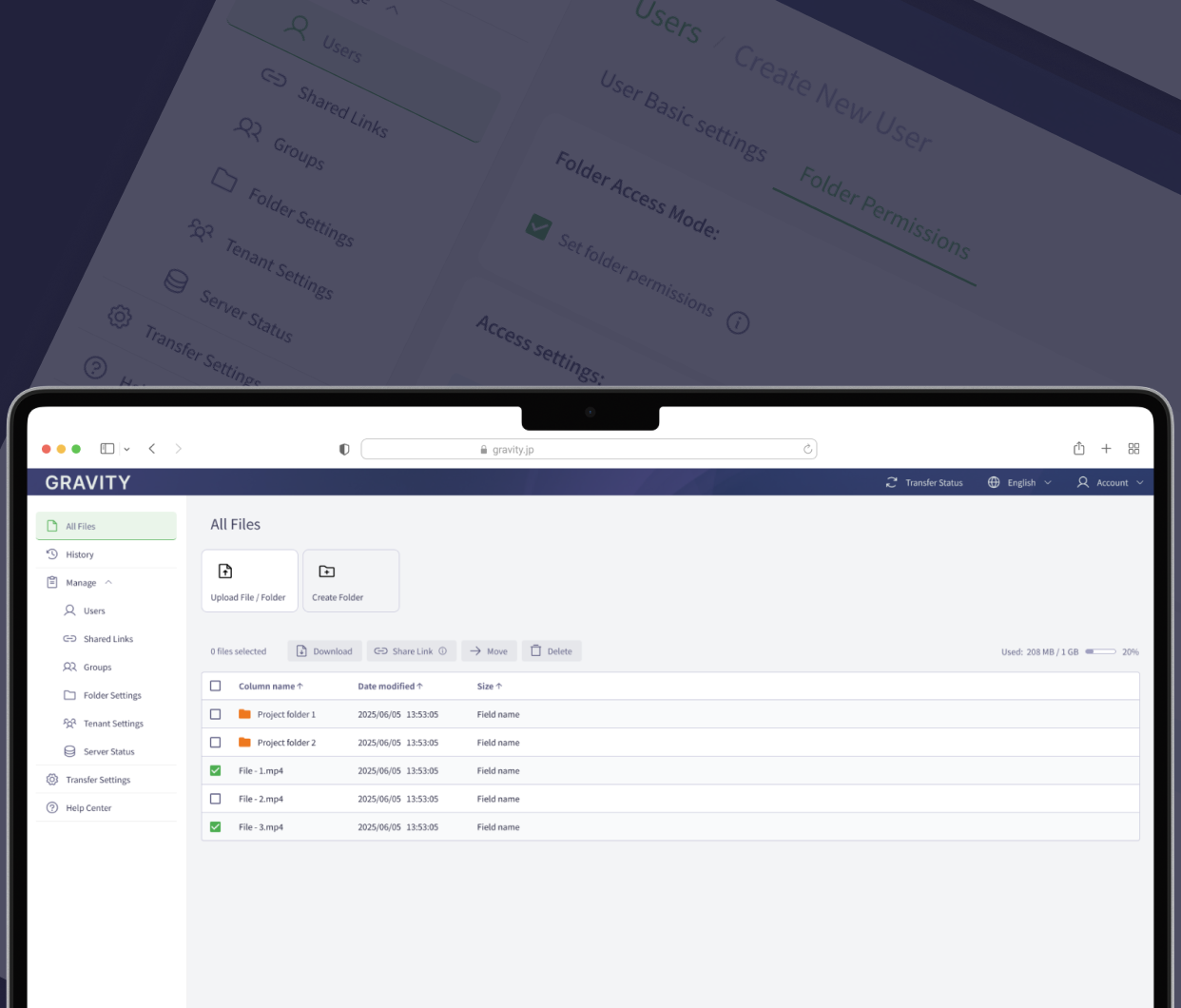Sort by Column name header
Viewport: 1181px width, 1008px height.
tap(271, 686)
